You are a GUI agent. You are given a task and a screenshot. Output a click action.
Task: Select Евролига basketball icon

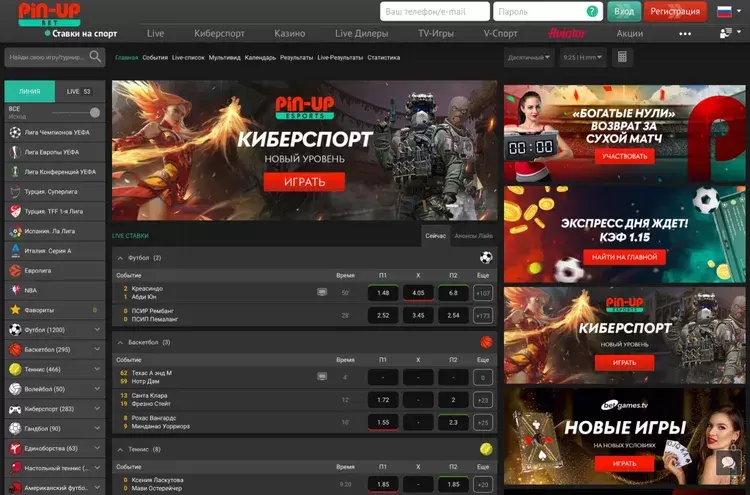15,271
